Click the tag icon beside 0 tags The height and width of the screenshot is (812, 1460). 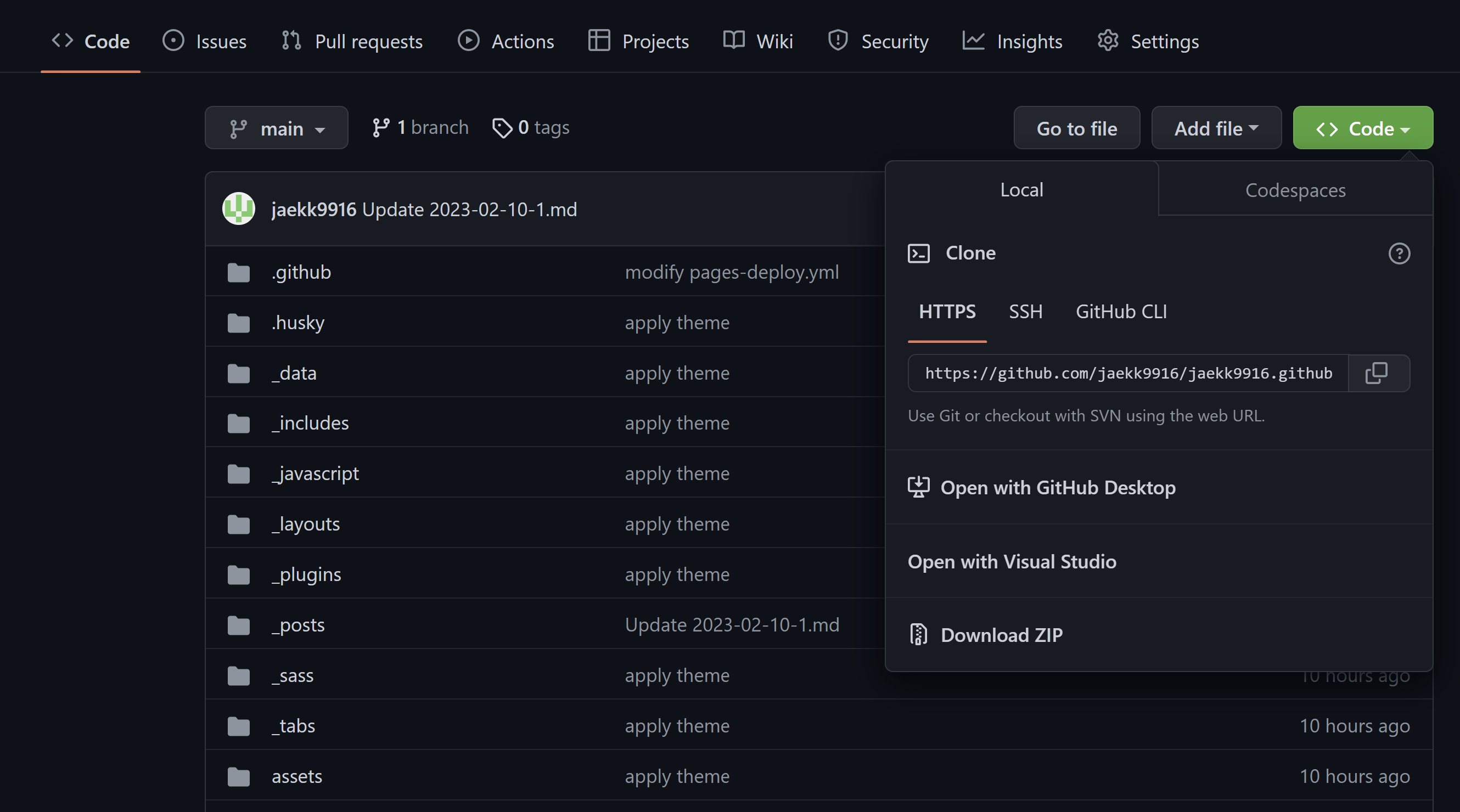click(502, 127)
